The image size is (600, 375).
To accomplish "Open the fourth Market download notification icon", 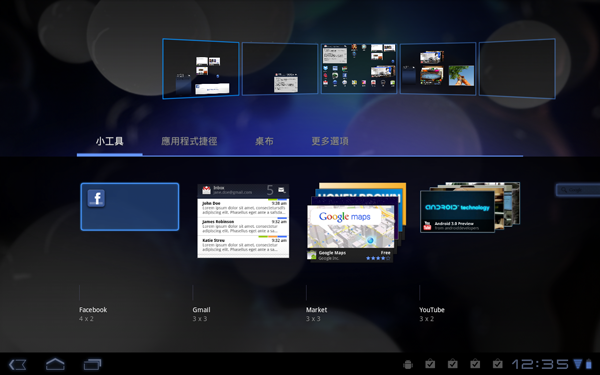I will (x=497, y=364).
